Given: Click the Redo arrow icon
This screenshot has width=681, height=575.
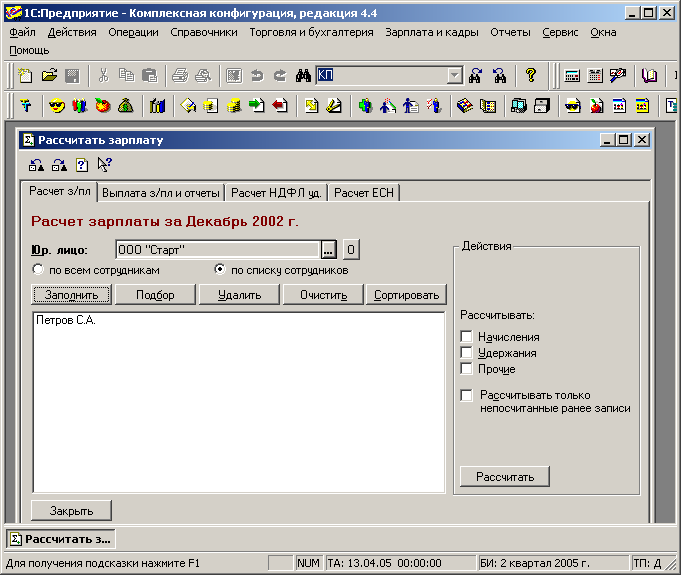Looking at the screenshot, I should (280, 76).
